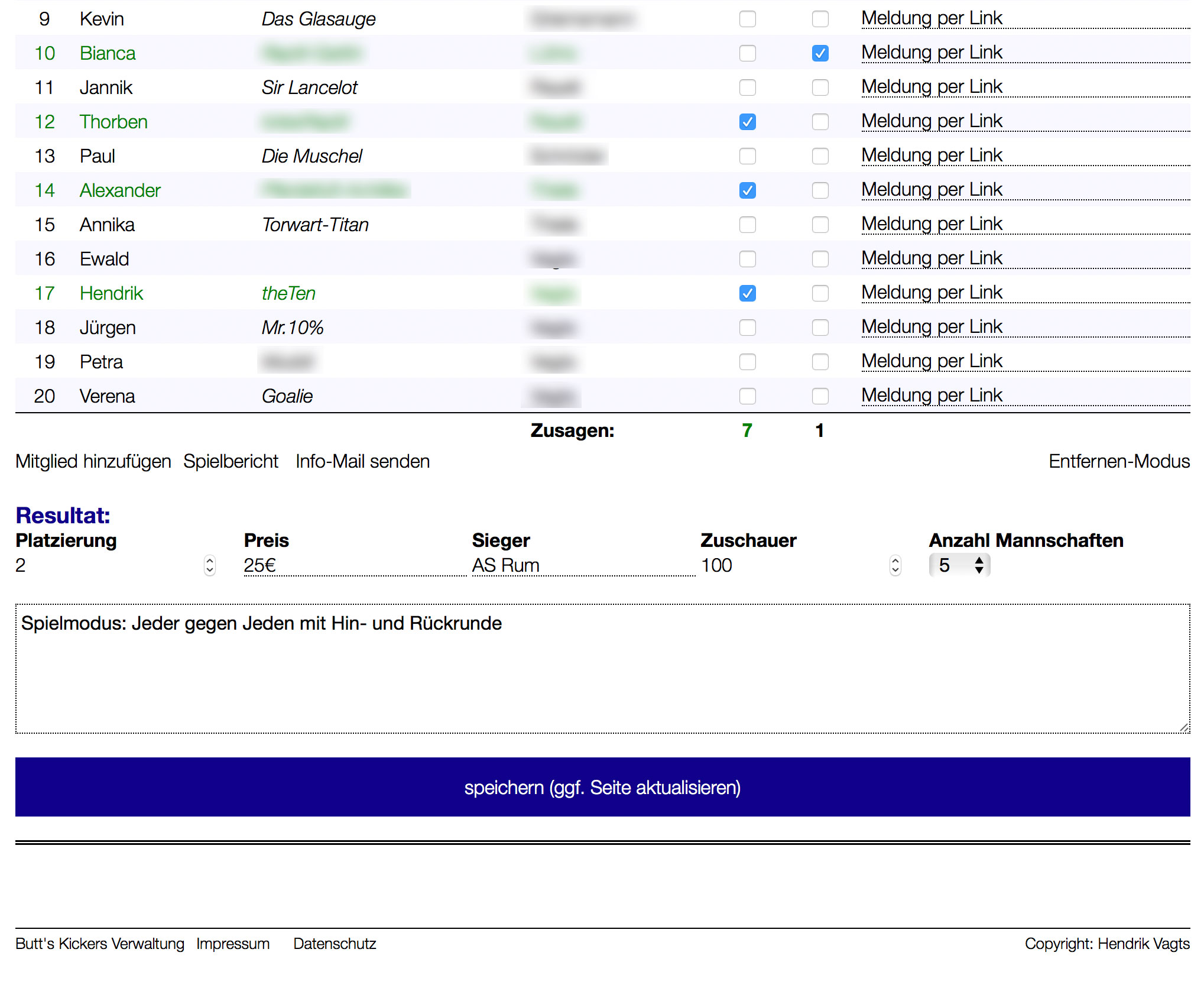This screenshot has width=1204, height=988.
Task: Open Anzahl Mannschaften dropdown
Action: point(959,565)
